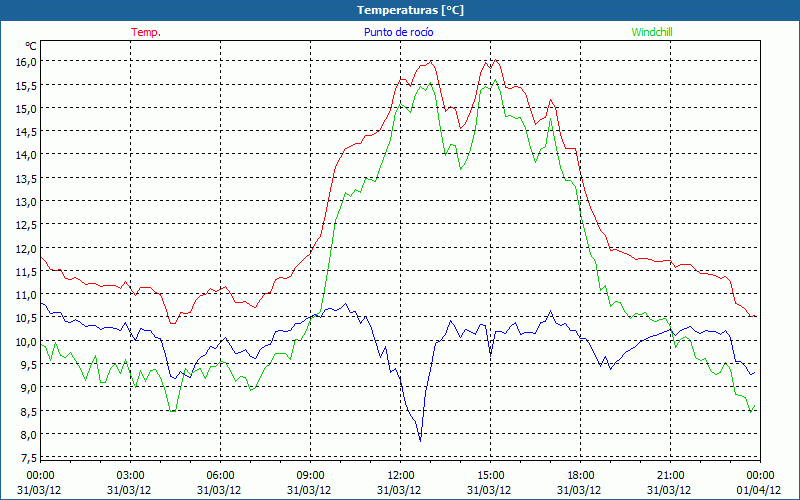Click the 7,5 y-axis value
Viewport: 800px width, 500px height.
coord(29,457)
